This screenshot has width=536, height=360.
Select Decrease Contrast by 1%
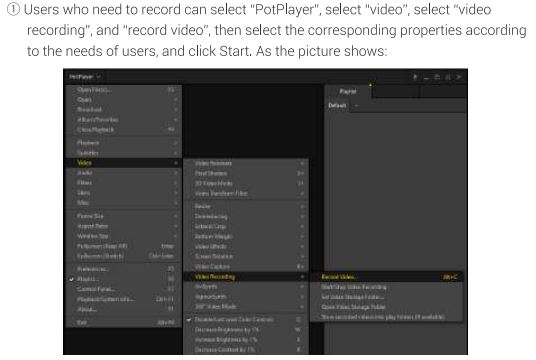click(x=246, y=349)
